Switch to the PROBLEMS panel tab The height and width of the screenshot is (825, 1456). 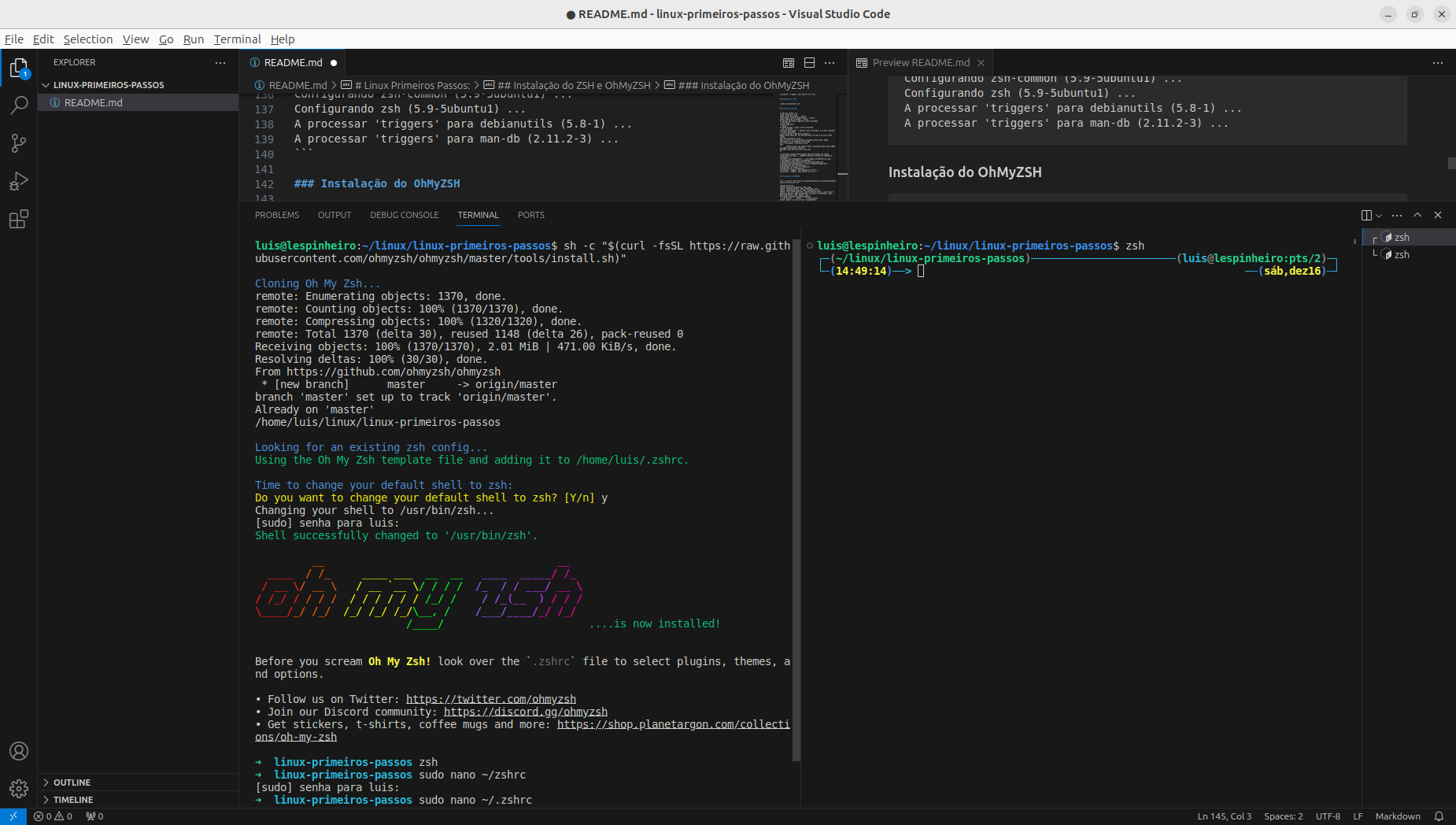point(277,215)
